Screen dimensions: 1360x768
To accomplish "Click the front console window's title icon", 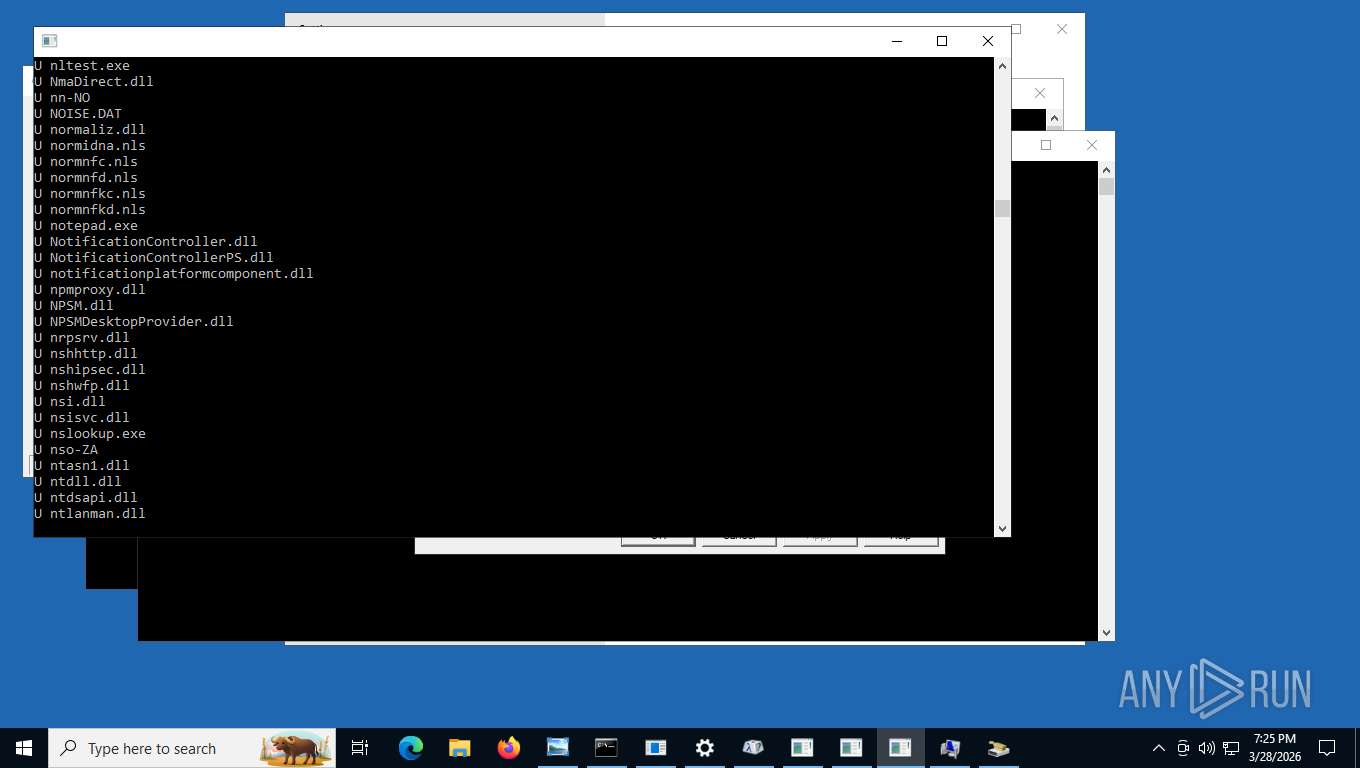I will (49, 41).
